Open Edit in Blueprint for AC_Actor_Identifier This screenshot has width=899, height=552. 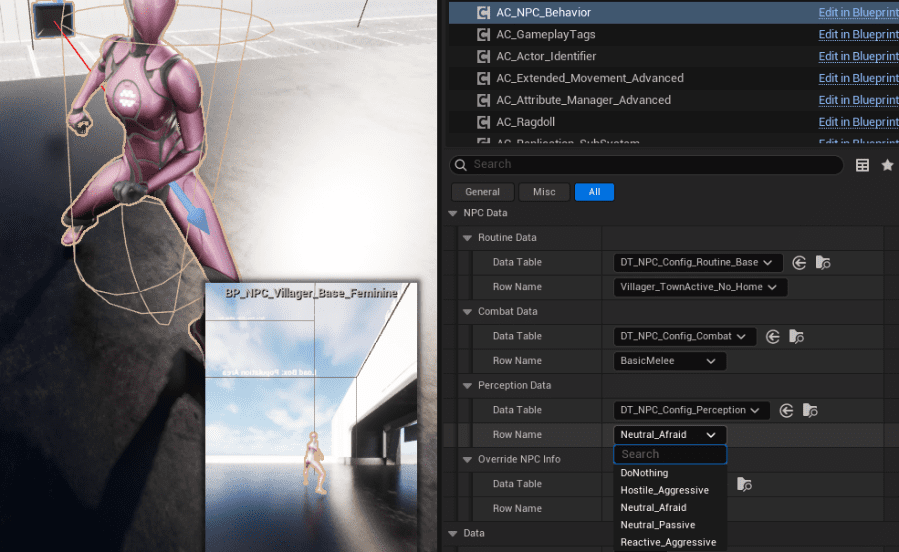coord(858,56)
